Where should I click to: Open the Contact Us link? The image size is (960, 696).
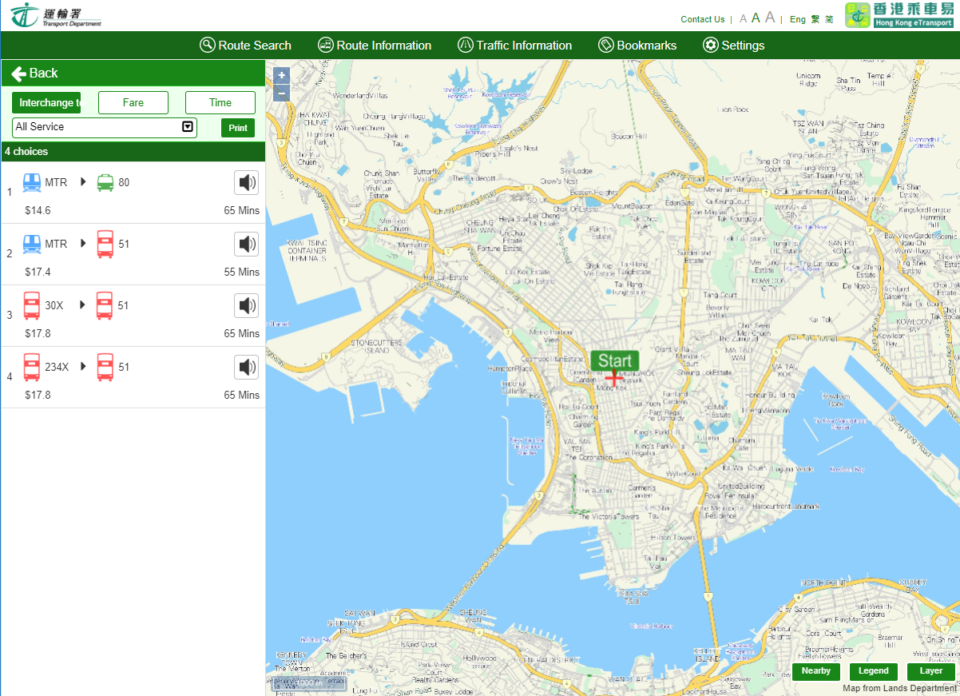coord(702,19)
